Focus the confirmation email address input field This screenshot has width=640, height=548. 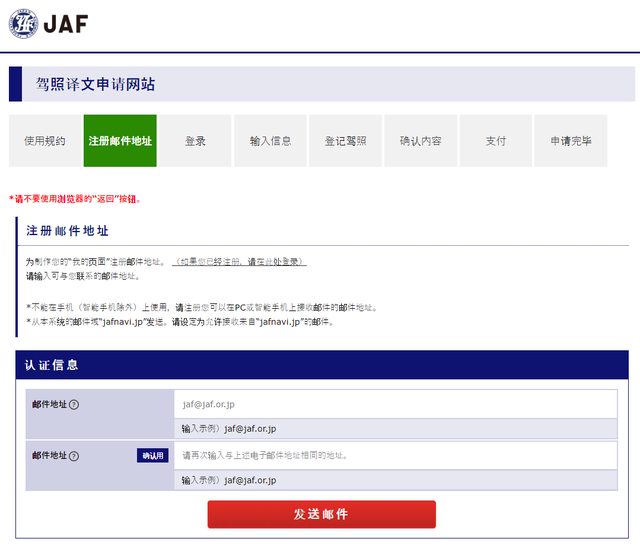tap(395, 456)
